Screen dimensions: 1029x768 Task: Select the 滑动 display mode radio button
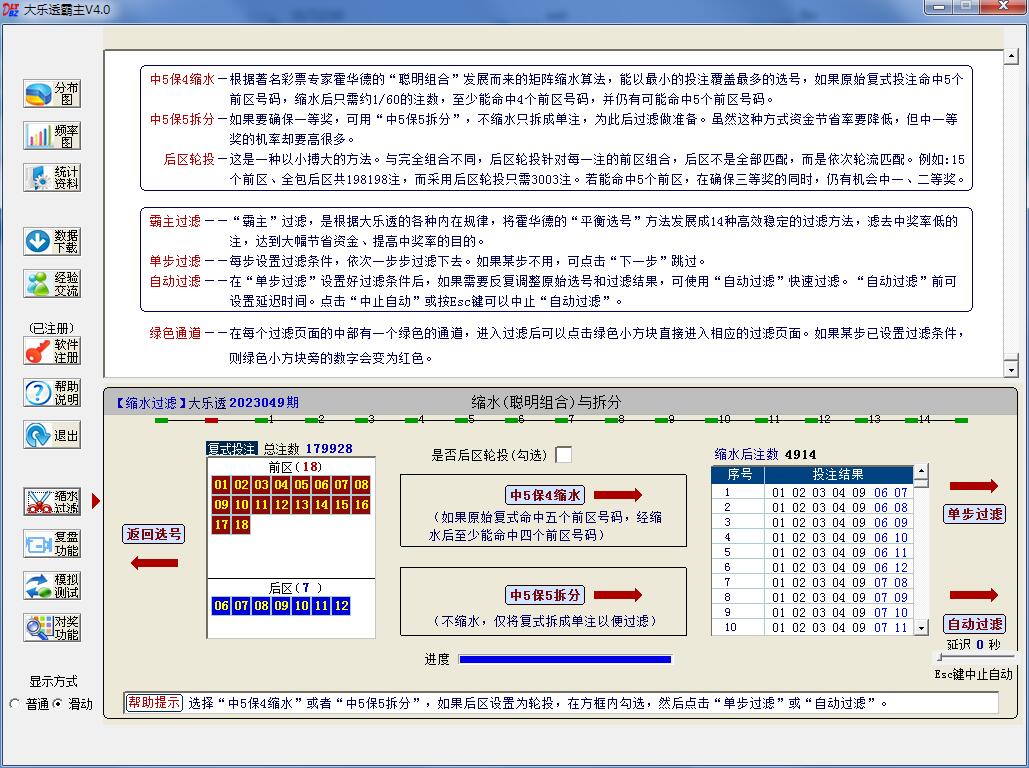pyautogui.click(x=57, y=704)
